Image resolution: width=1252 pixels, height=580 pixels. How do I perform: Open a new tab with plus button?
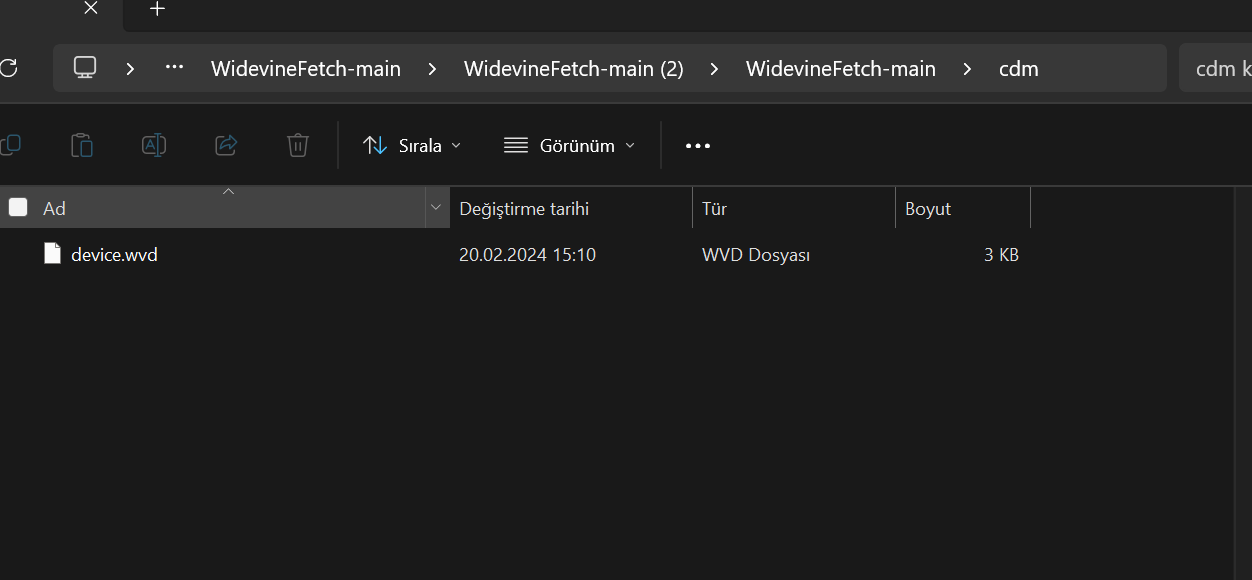(x=157, y=9)
